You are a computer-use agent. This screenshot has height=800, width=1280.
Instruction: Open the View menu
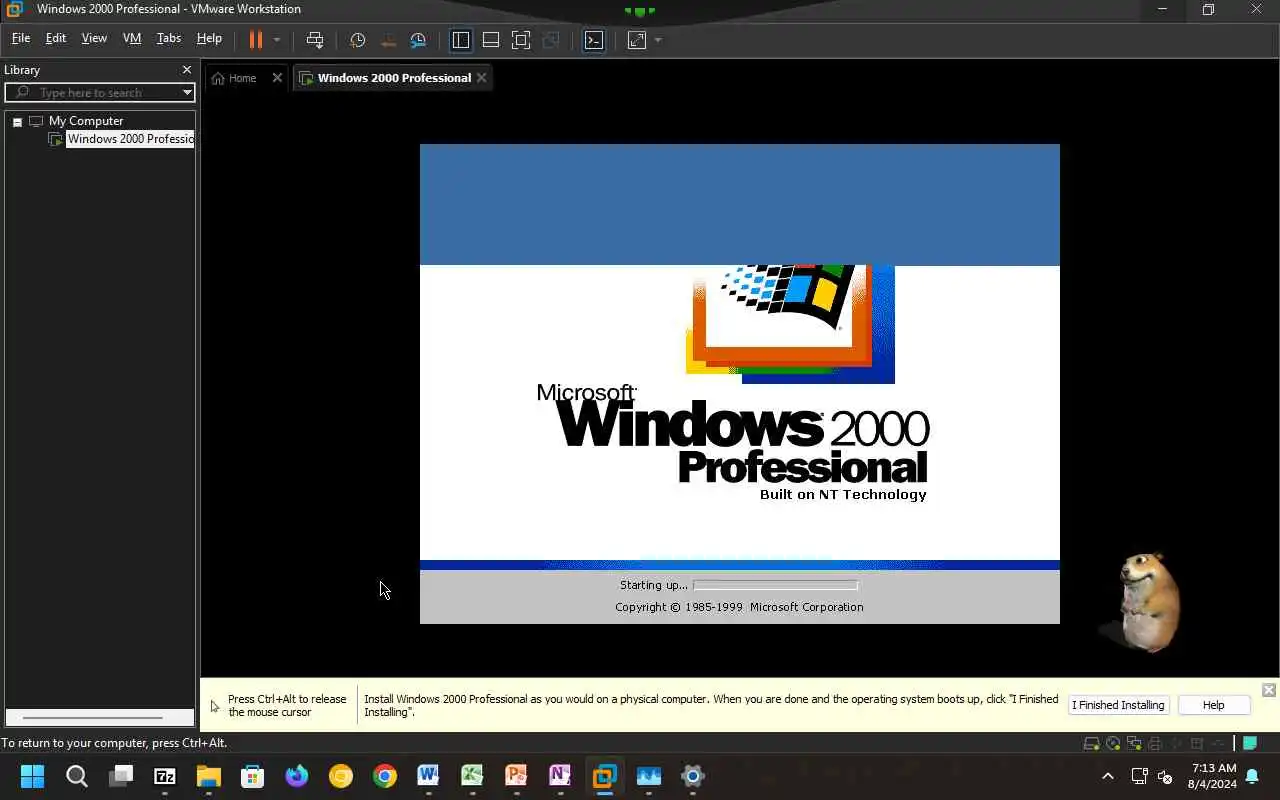pos(94,38)
